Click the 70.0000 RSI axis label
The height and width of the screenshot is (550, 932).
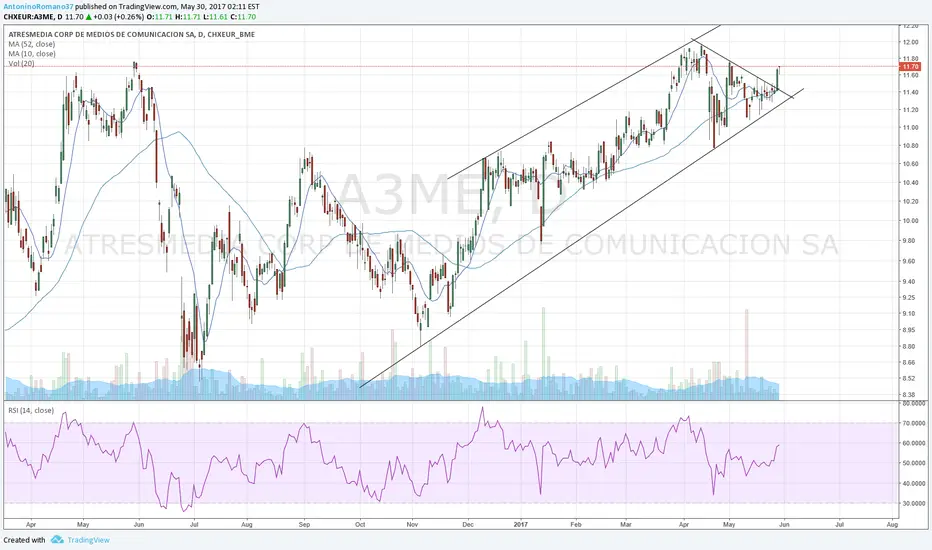click(x=915, y=423)
